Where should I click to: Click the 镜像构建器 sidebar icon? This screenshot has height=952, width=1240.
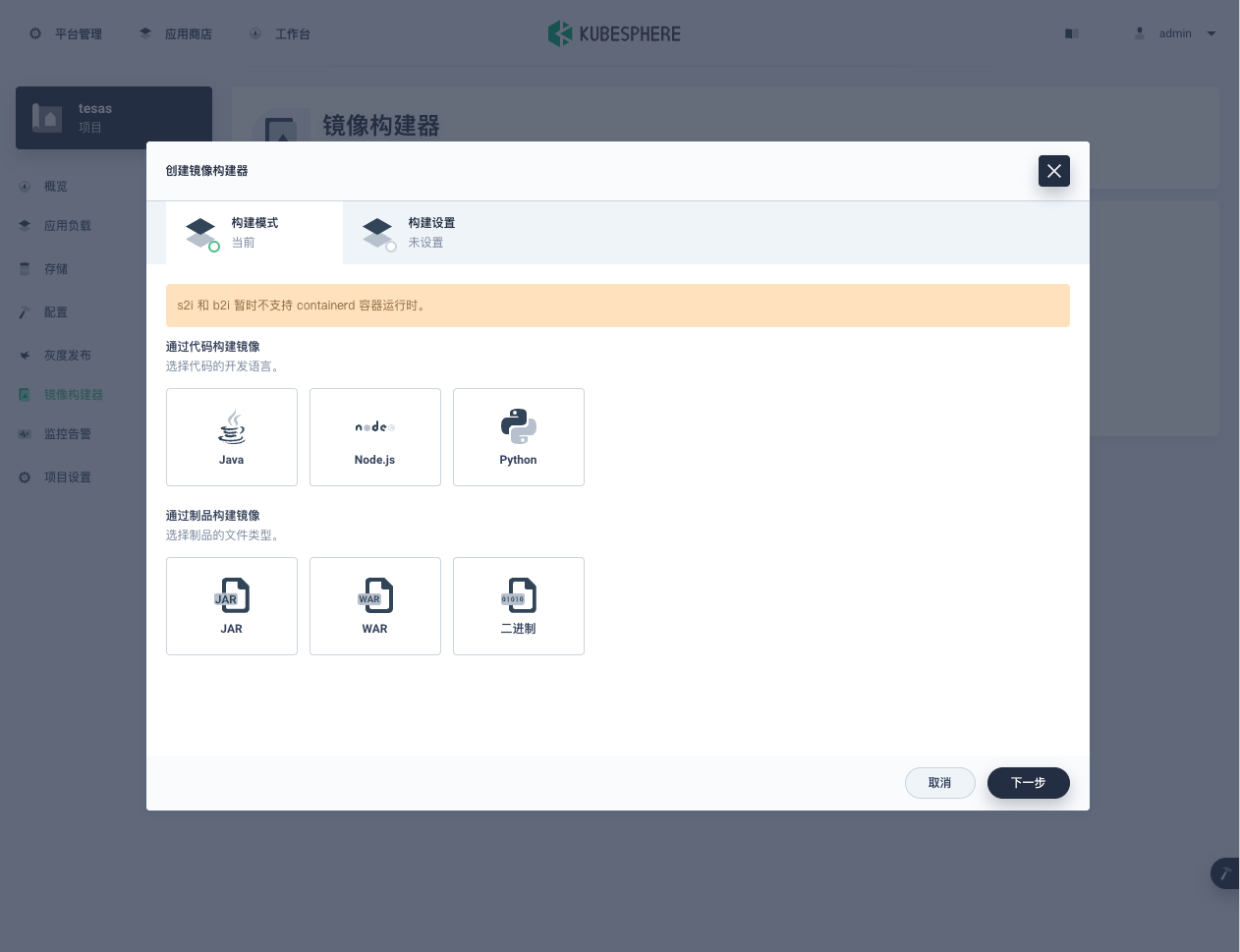click(x=25, y=395)
